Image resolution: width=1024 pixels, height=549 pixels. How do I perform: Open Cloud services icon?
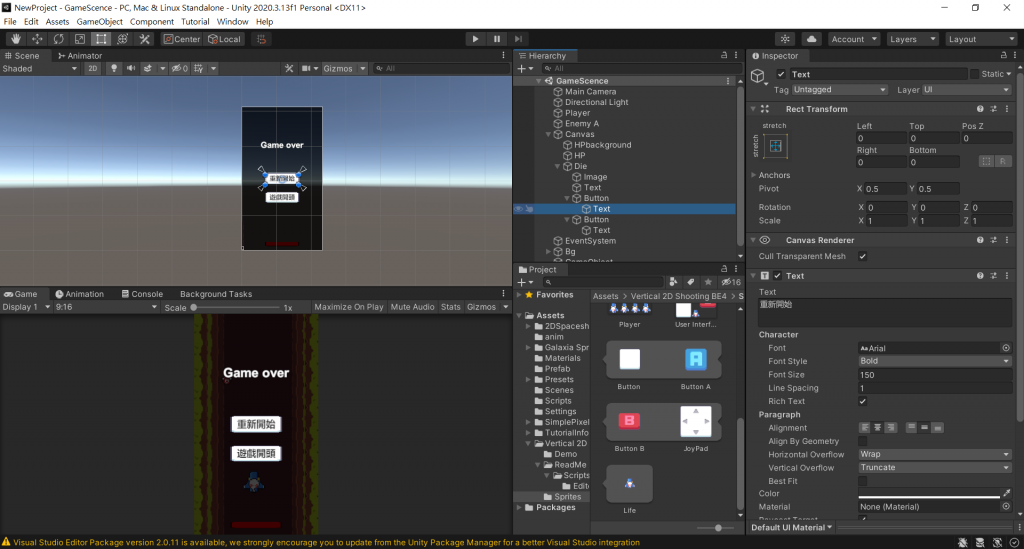(812, 39)
